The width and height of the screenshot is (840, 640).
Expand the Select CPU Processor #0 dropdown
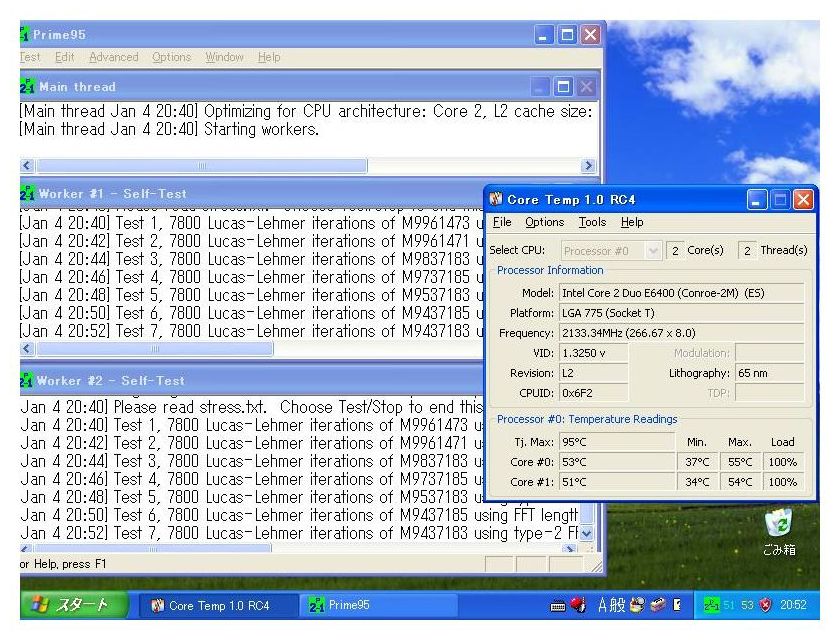pos(652,250)
